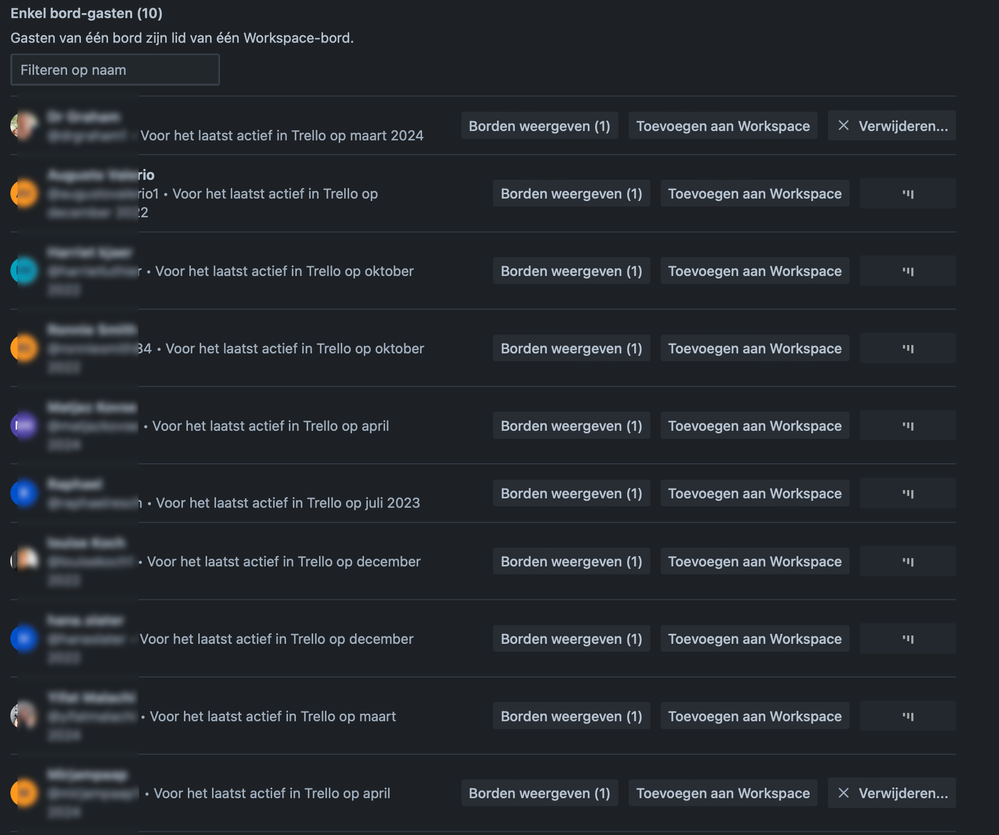
Task: Click loading spinner button in teal avatar row
Action: (x=907, y=271)
